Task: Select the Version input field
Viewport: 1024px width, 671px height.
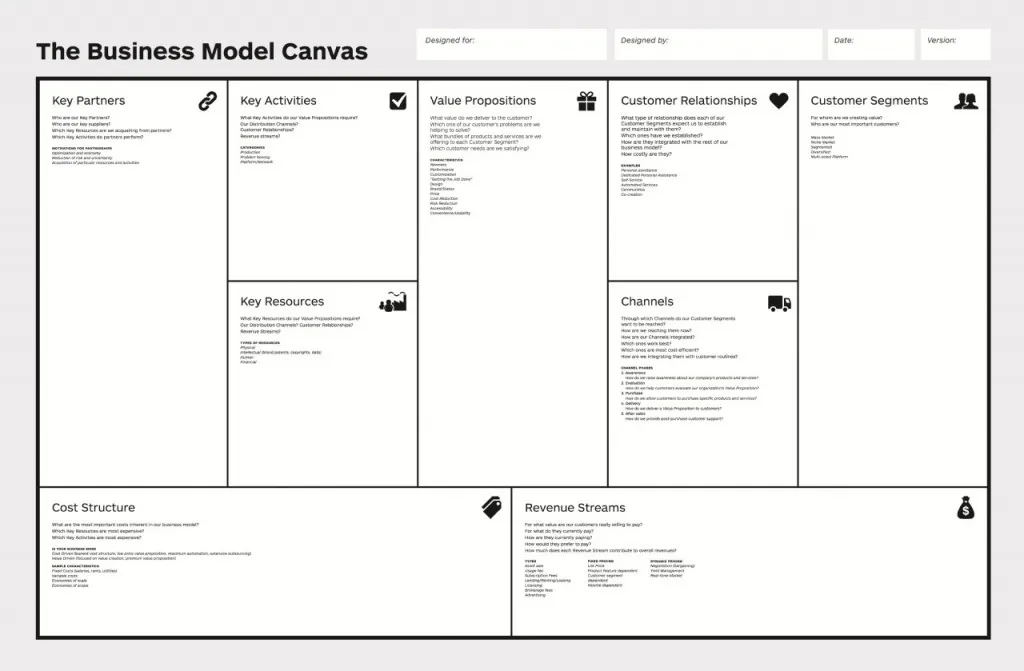Action: pyautogui.click(x=954, y=44)
